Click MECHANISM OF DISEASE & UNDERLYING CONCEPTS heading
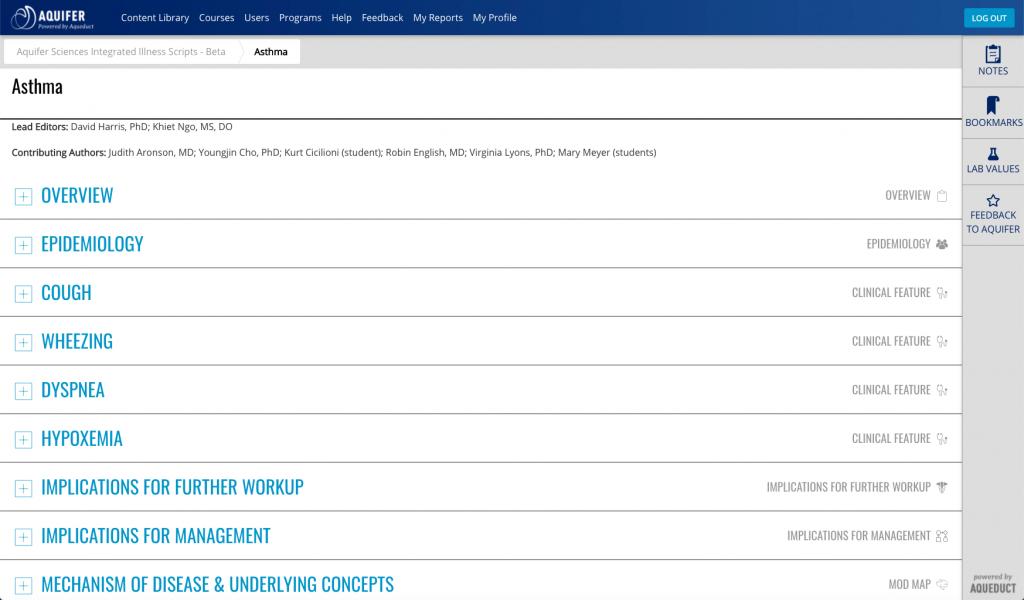The height and width of the screenshot is (600, 1024). pyautogui.click(x=217, y=584)
